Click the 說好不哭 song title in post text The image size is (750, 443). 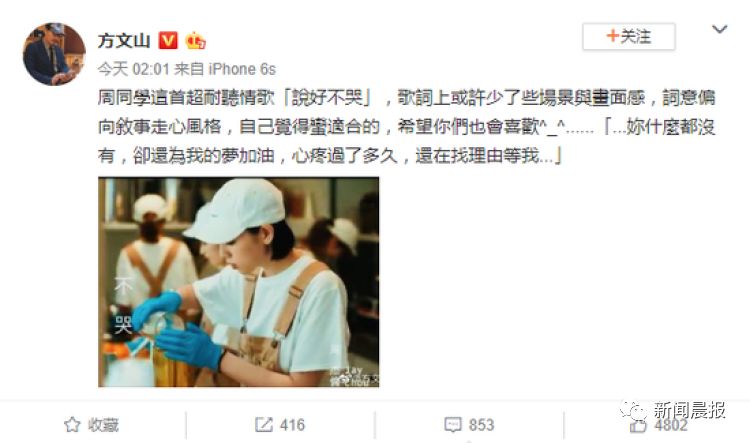[328, 98]
